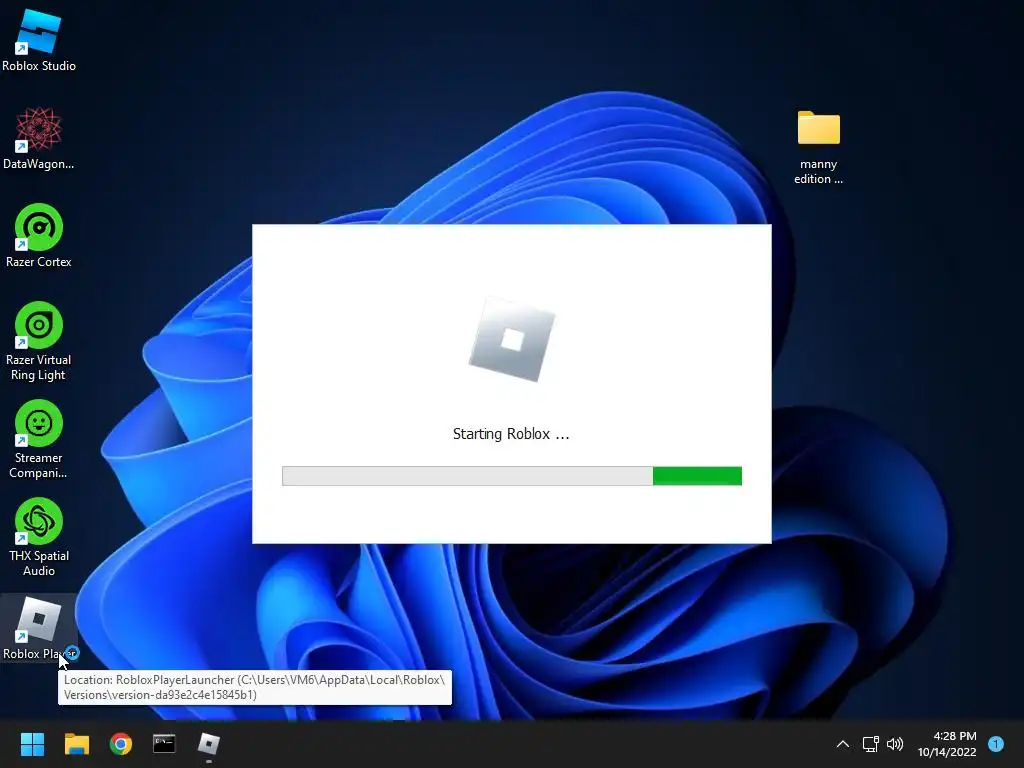Select the THX Spatial Audio shortcut
The image size is (1024, 768).
tap(39, 537)
